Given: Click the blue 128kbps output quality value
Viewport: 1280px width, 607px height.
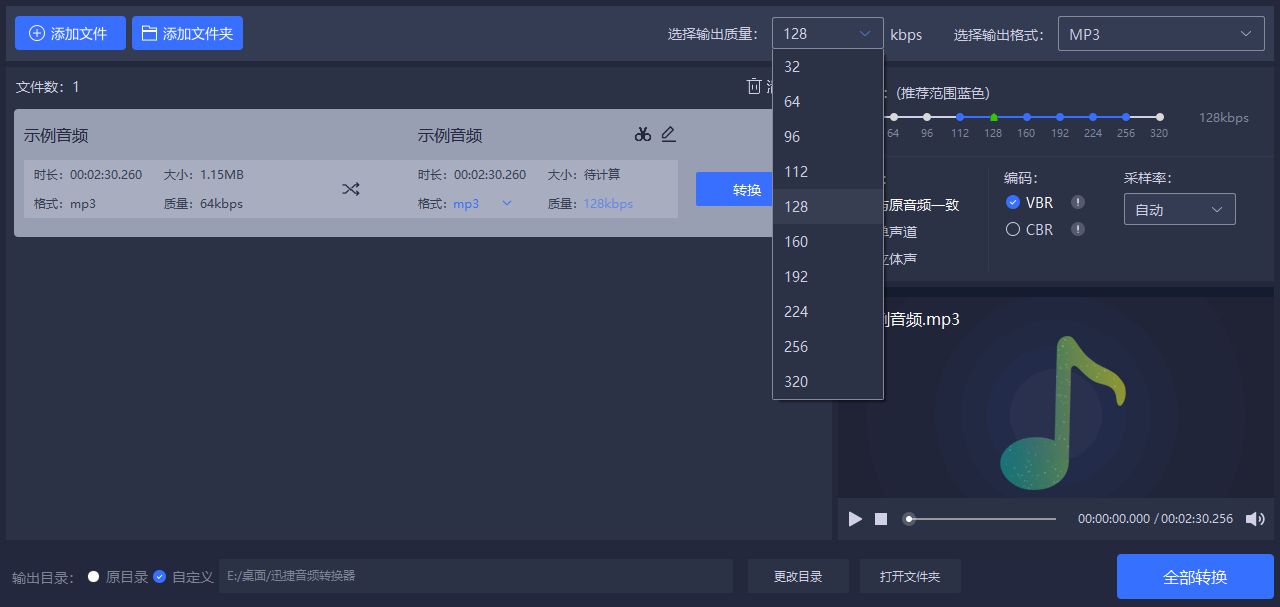Looking at the screenshot, I should pyautogui.click(x=608, y=203).
